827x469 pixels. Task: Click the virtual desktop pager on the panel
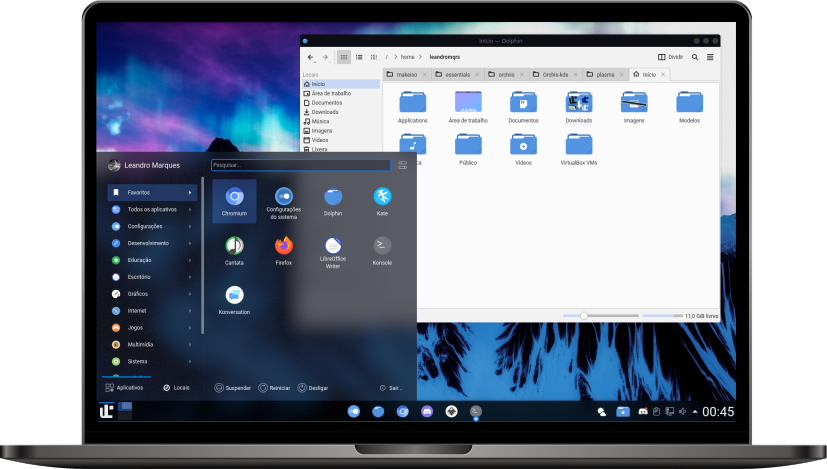tap(125, 411)
